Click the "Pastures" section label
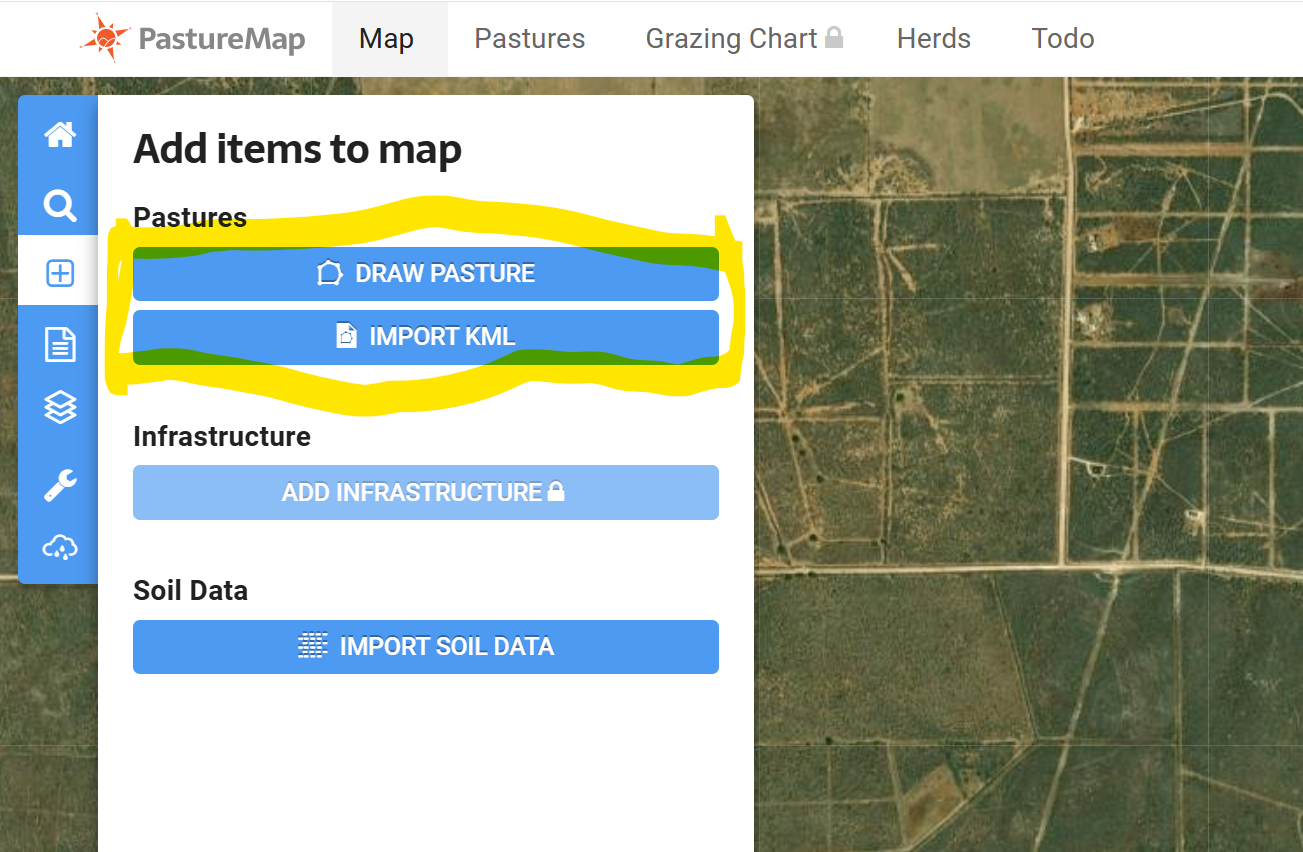The image size is (1303, 852). (x=190, y=218)
